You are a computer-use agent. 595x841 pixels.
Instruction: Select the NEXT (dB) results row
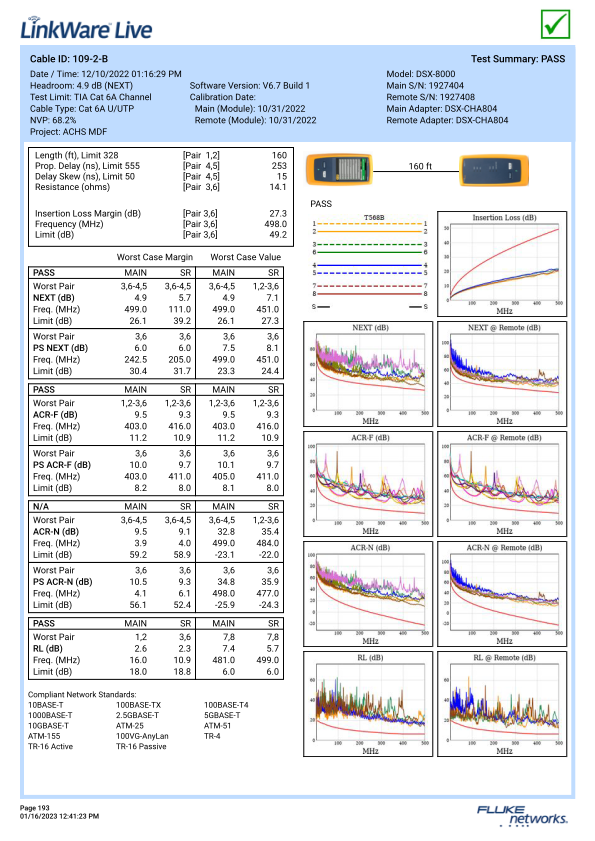(156, 298)
